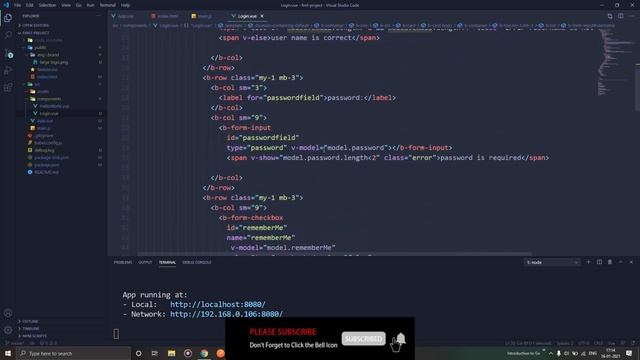Select Login.vue in the file tree

tap(49, 113)
